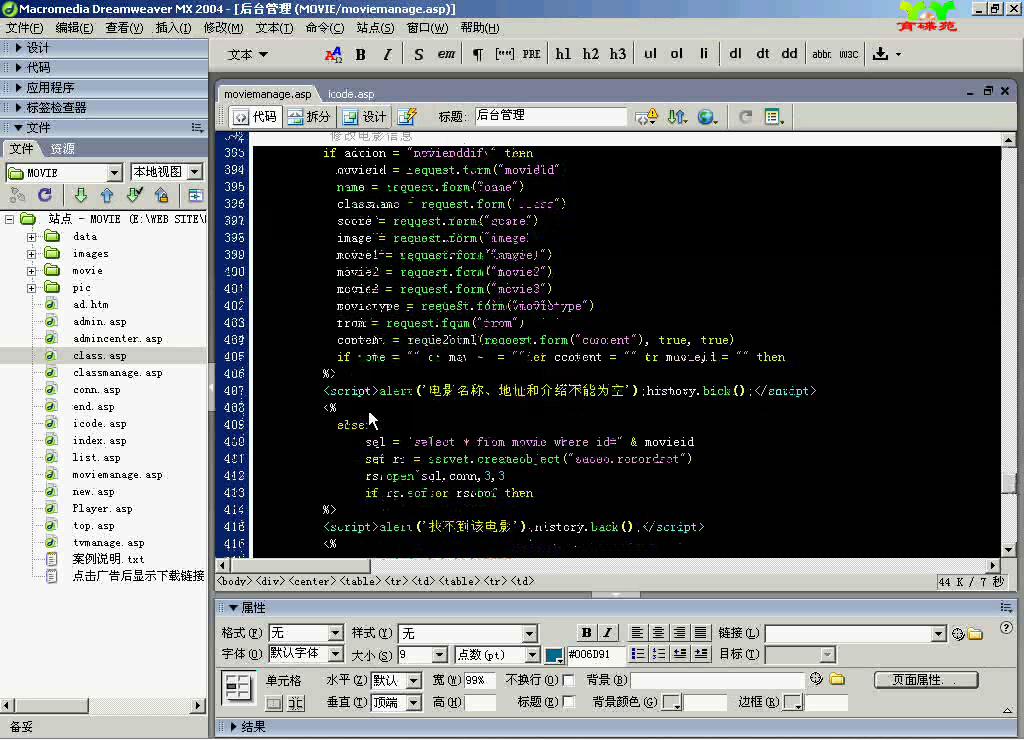The height and width of the screenshot is (740, 1024).
Task: Insert a paragraph tag
Action: [x=477, y=54]
